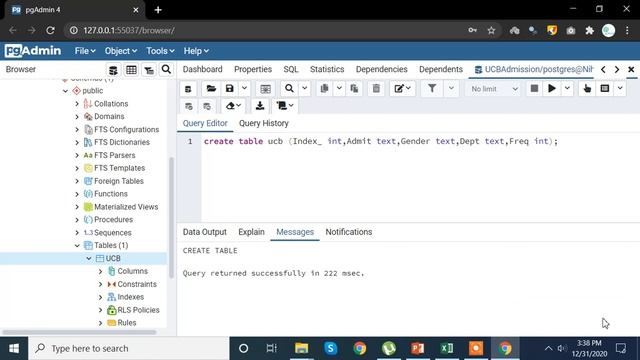640x360 pixels.
Task: Open the copy options dropdown arrow
Action: 339,89
